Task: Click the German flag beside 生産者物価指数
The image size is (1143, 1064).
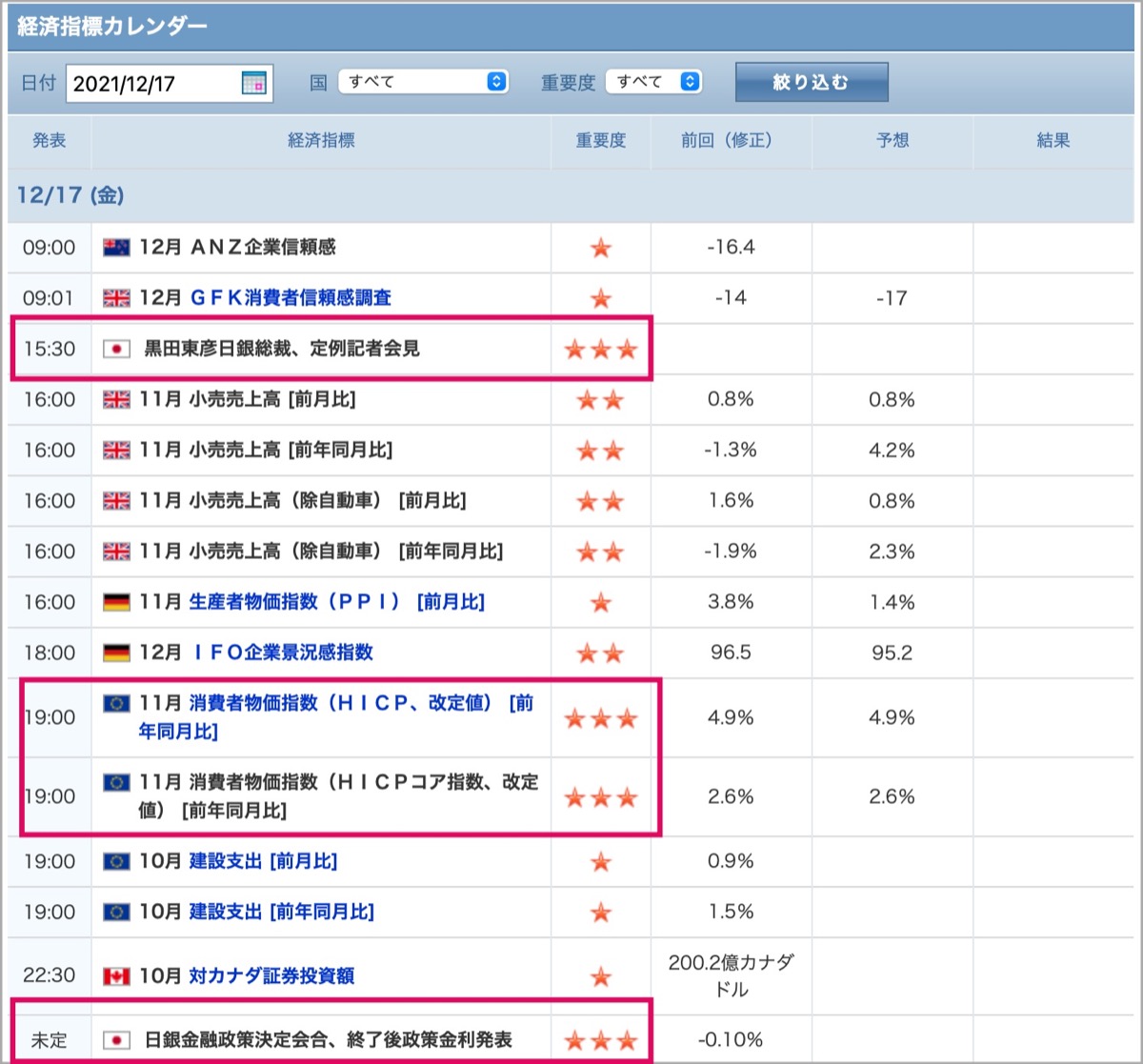Action: [116, 602]
